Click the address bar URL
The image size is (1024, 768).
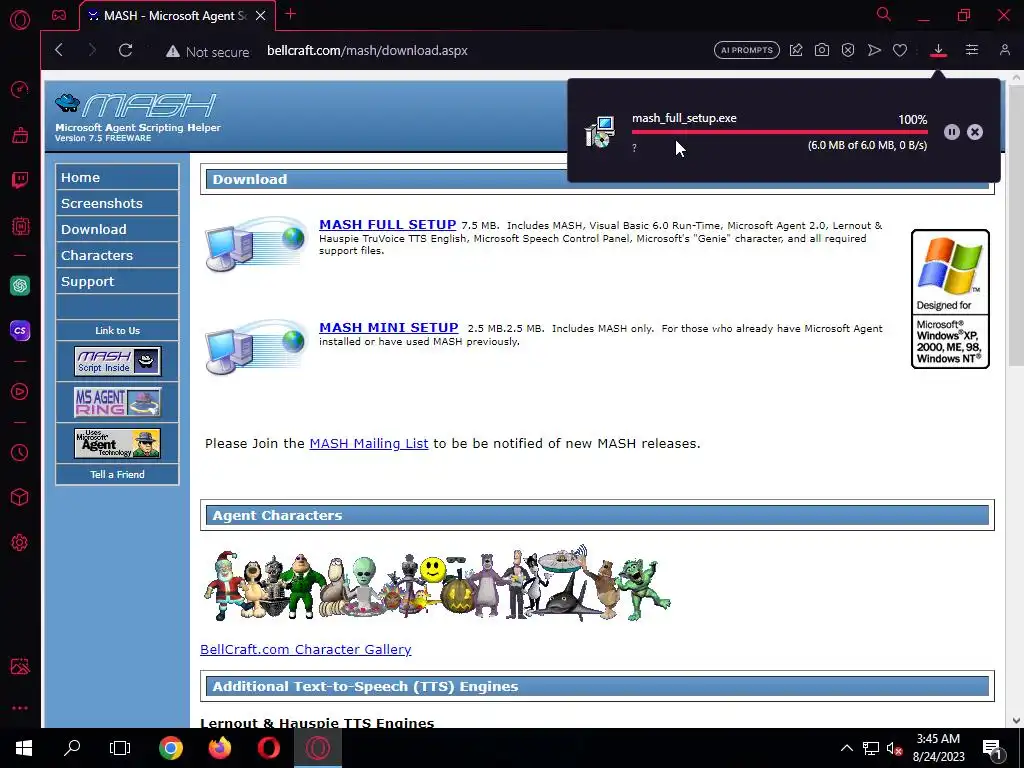(367, 50)
